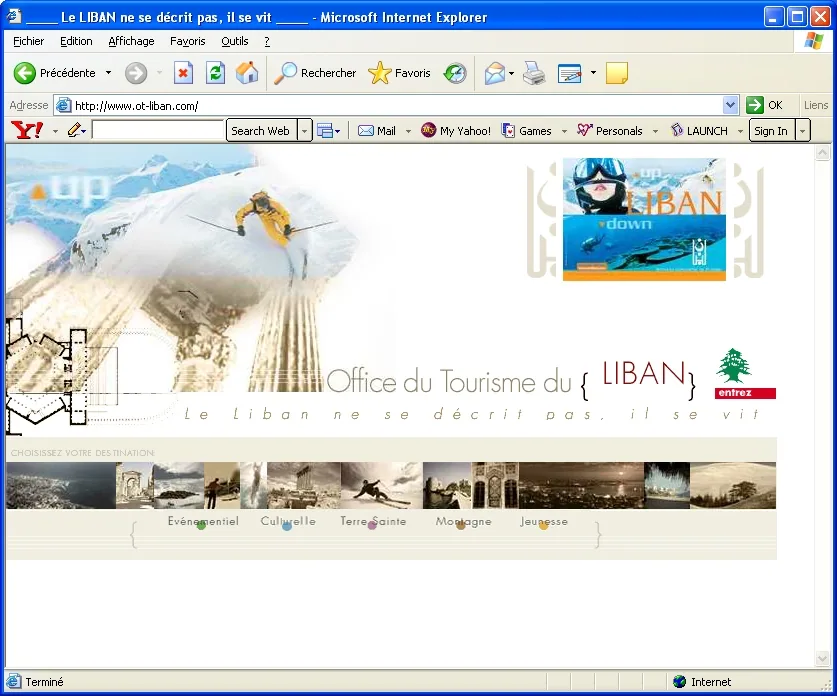Open the Sign In dropdown arrow
837x696 pixels.
pyautogui.click(x=802, y=131)
